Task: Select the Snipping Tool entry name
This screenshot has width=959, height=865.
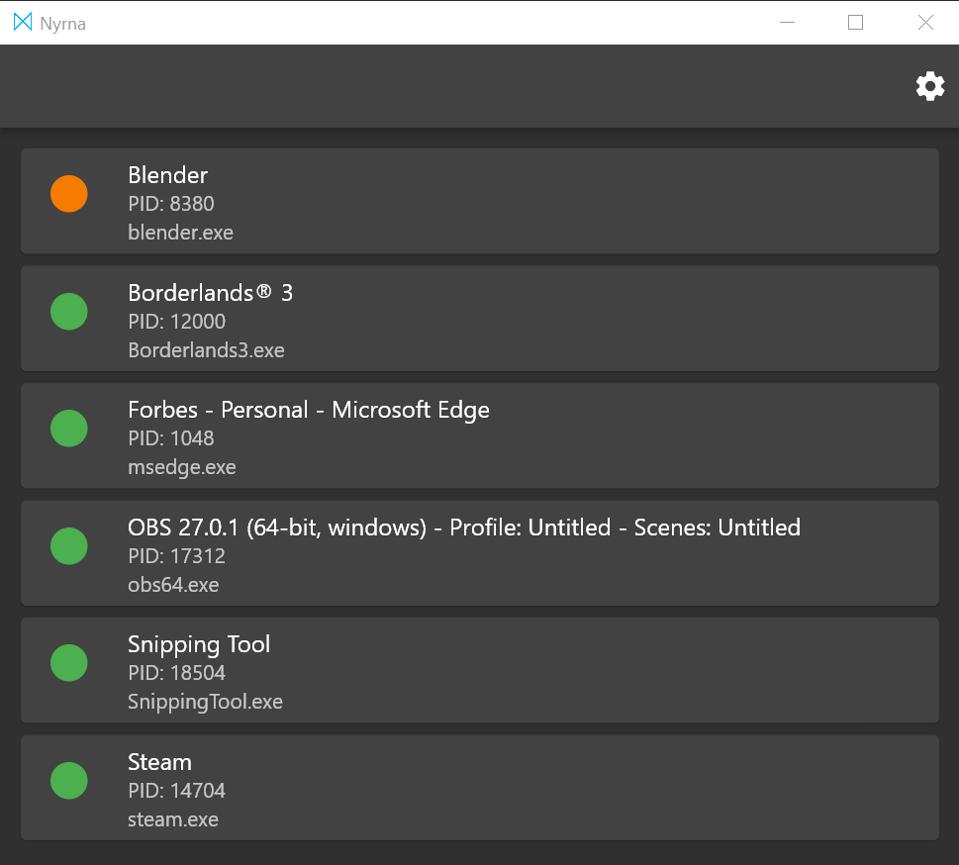Action: click(199, 644)
